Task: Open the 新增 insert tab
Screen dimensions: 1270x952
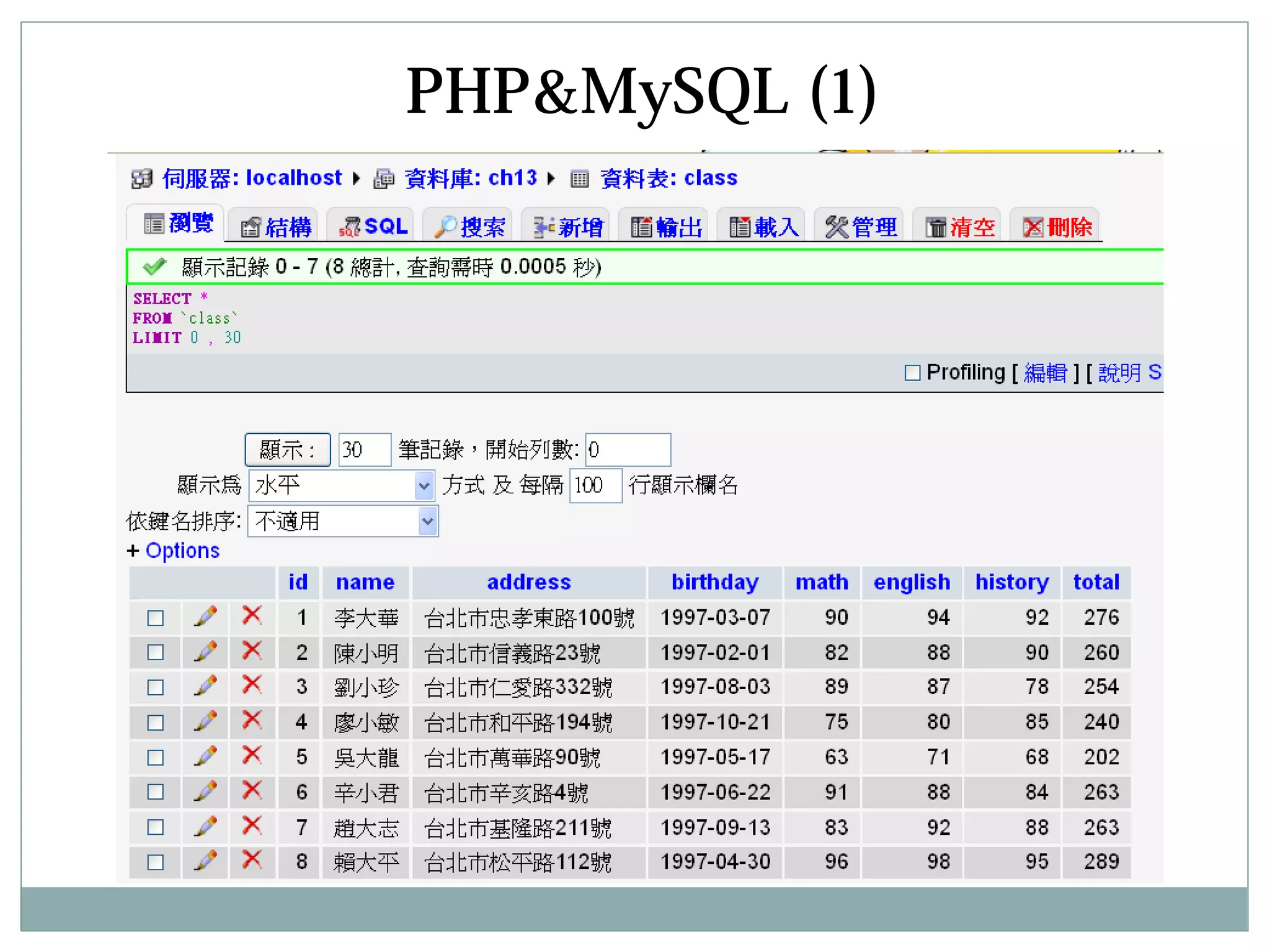Action: 567,226
